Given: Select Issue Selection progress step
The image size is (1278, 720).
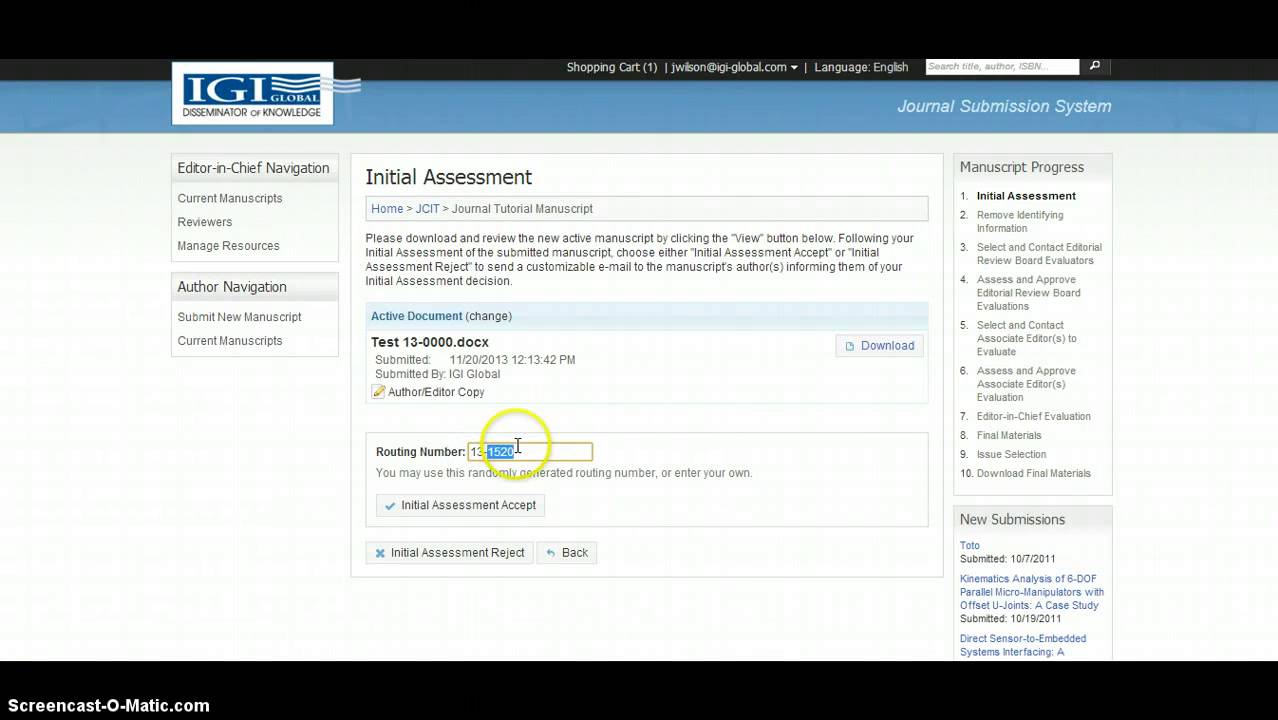Looking at the screenshot, I should (x=1011, y=455).
